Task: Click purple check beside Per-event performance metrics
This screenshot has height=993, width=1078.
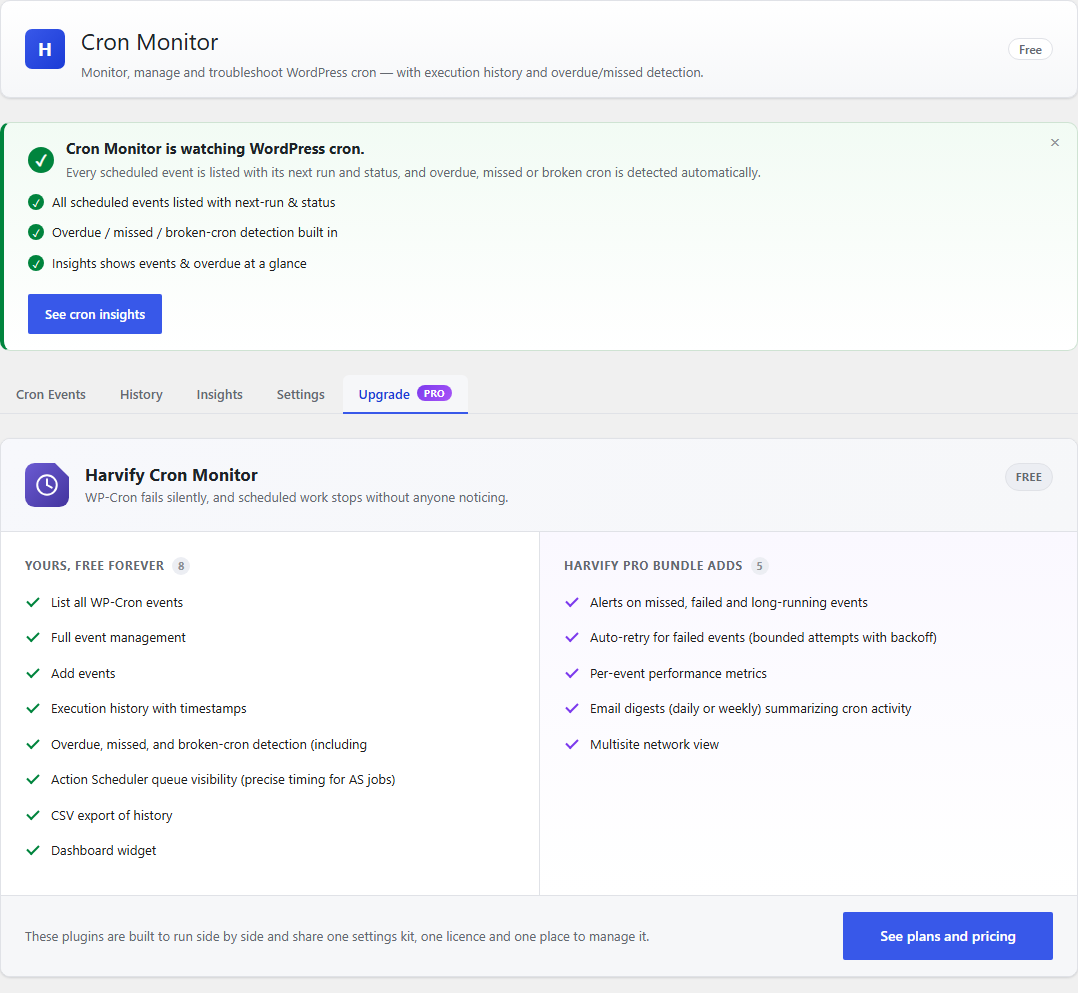Action: click(572, 673)
